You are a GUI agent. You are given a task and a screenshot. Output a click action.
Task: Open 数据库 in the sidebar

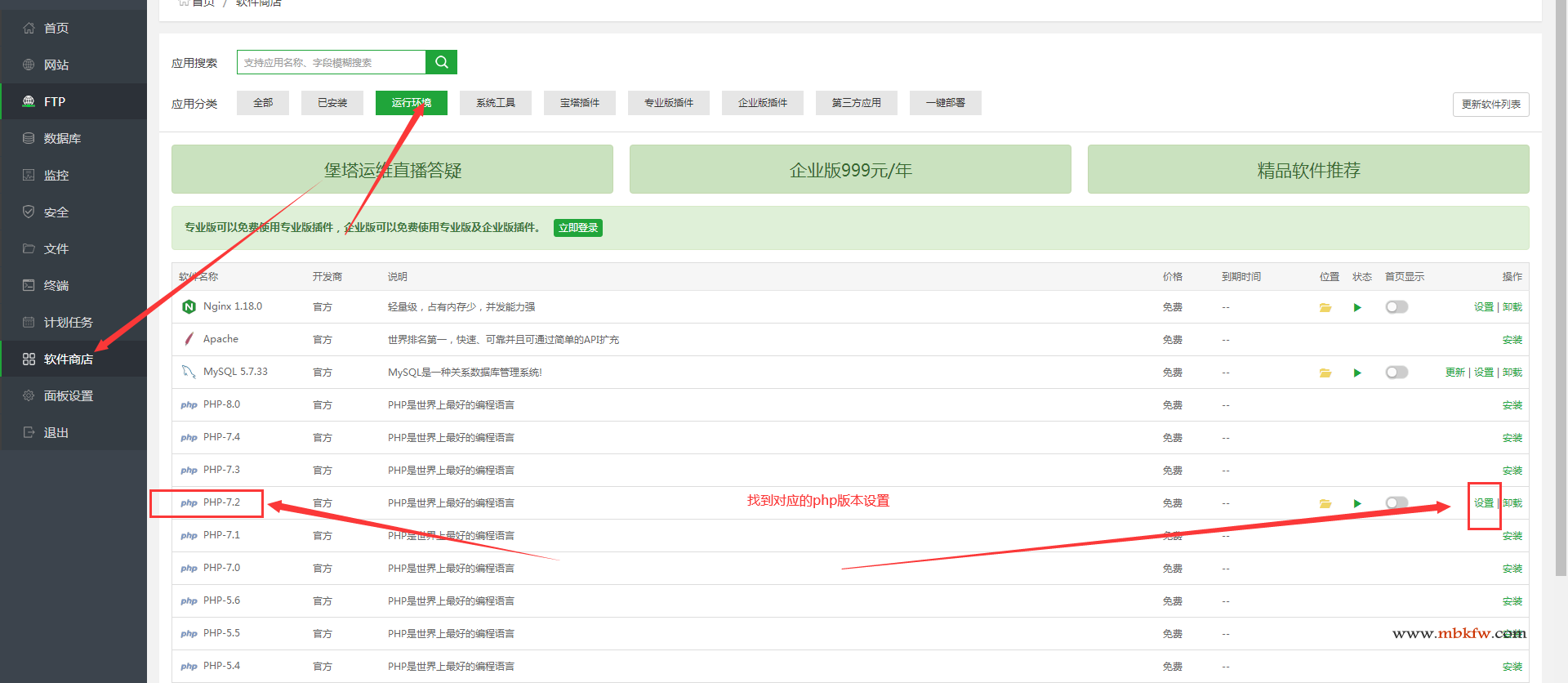[x=62, y=139]
